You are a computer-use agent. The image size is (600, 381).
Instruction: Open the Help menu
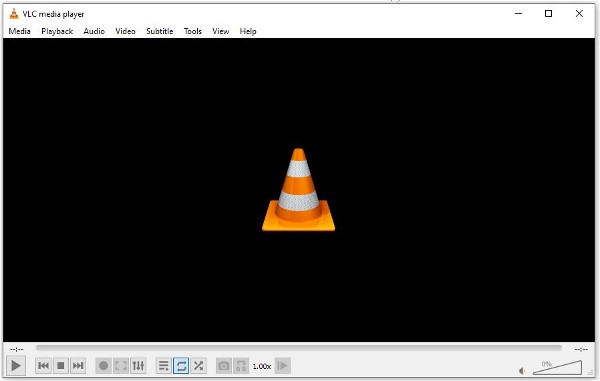pyautogui.click(x=248, y=31)
